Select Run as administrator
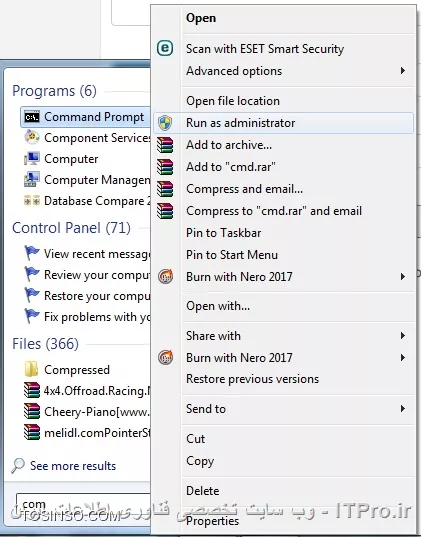 click(283, 123)
